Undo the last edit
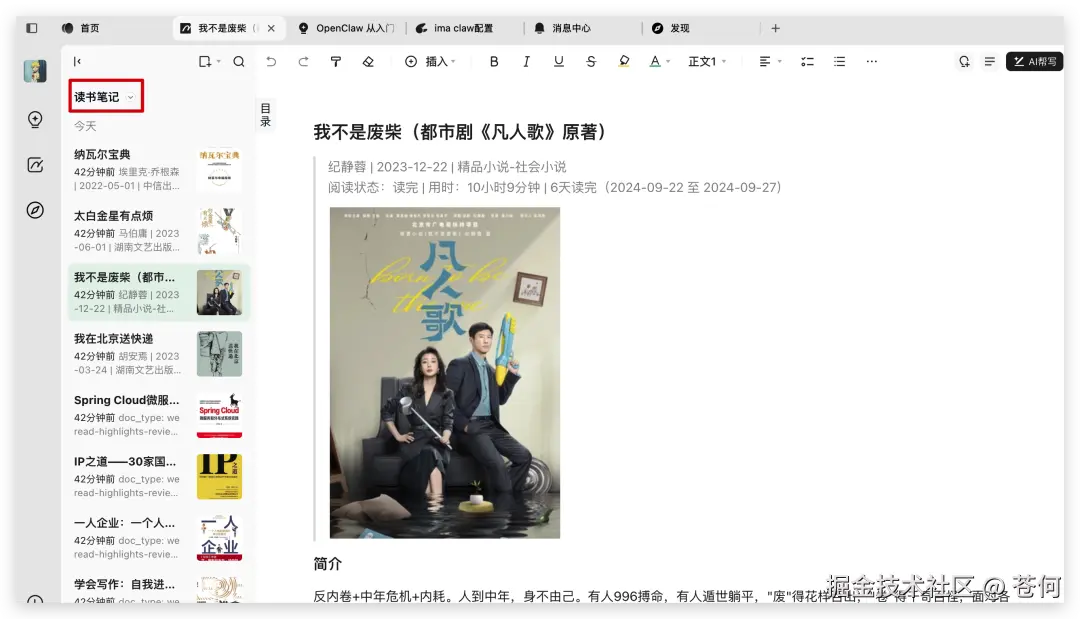Viewport: 1080px width, 619px height. [271, 61]
